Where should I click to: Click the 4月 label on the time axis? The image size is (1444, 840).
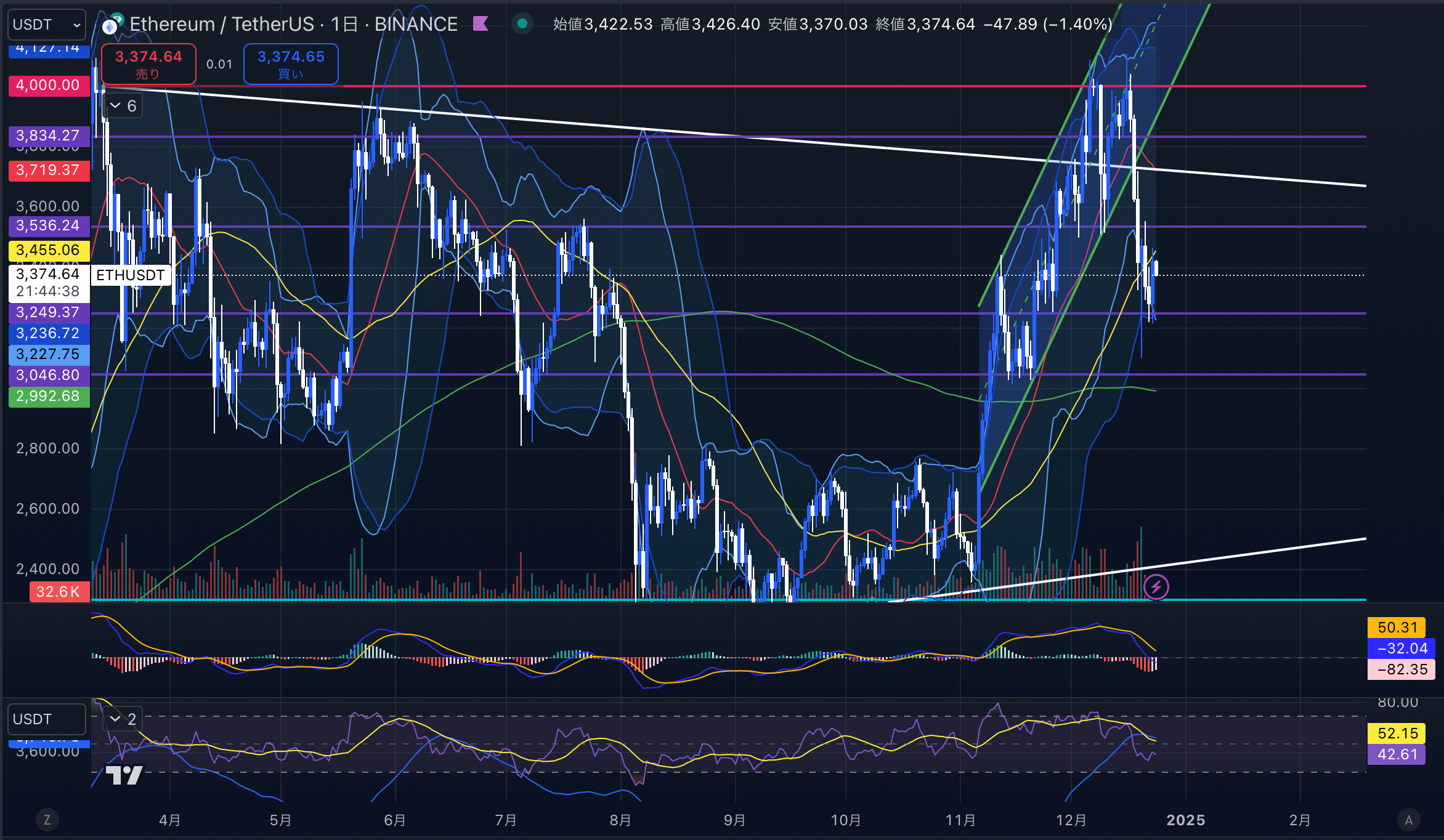(170, 820)
